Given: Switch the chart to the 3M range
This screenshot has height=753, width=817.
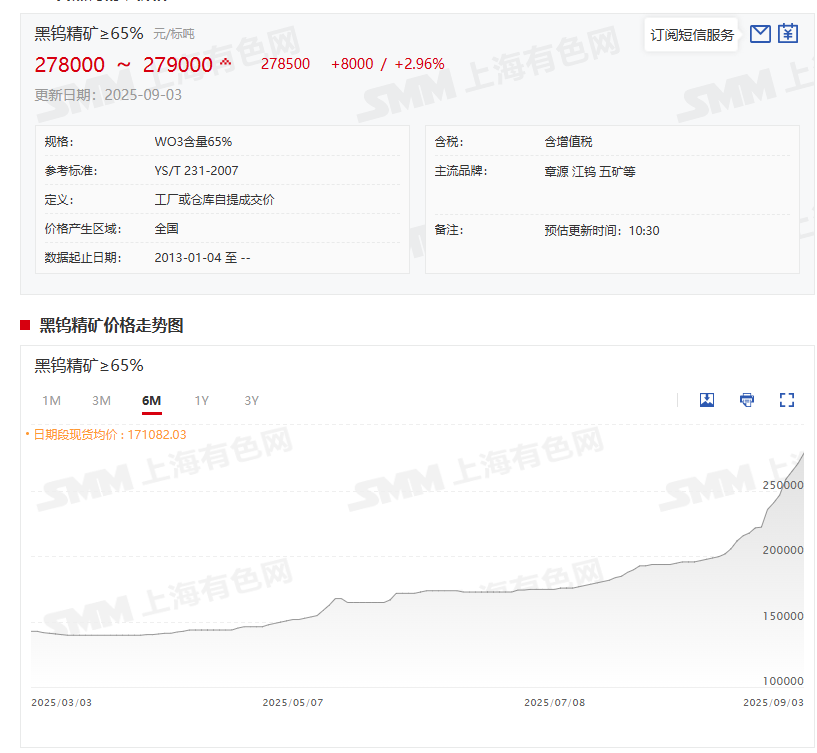Looking at the screenshot, I should tap(101, 401).
